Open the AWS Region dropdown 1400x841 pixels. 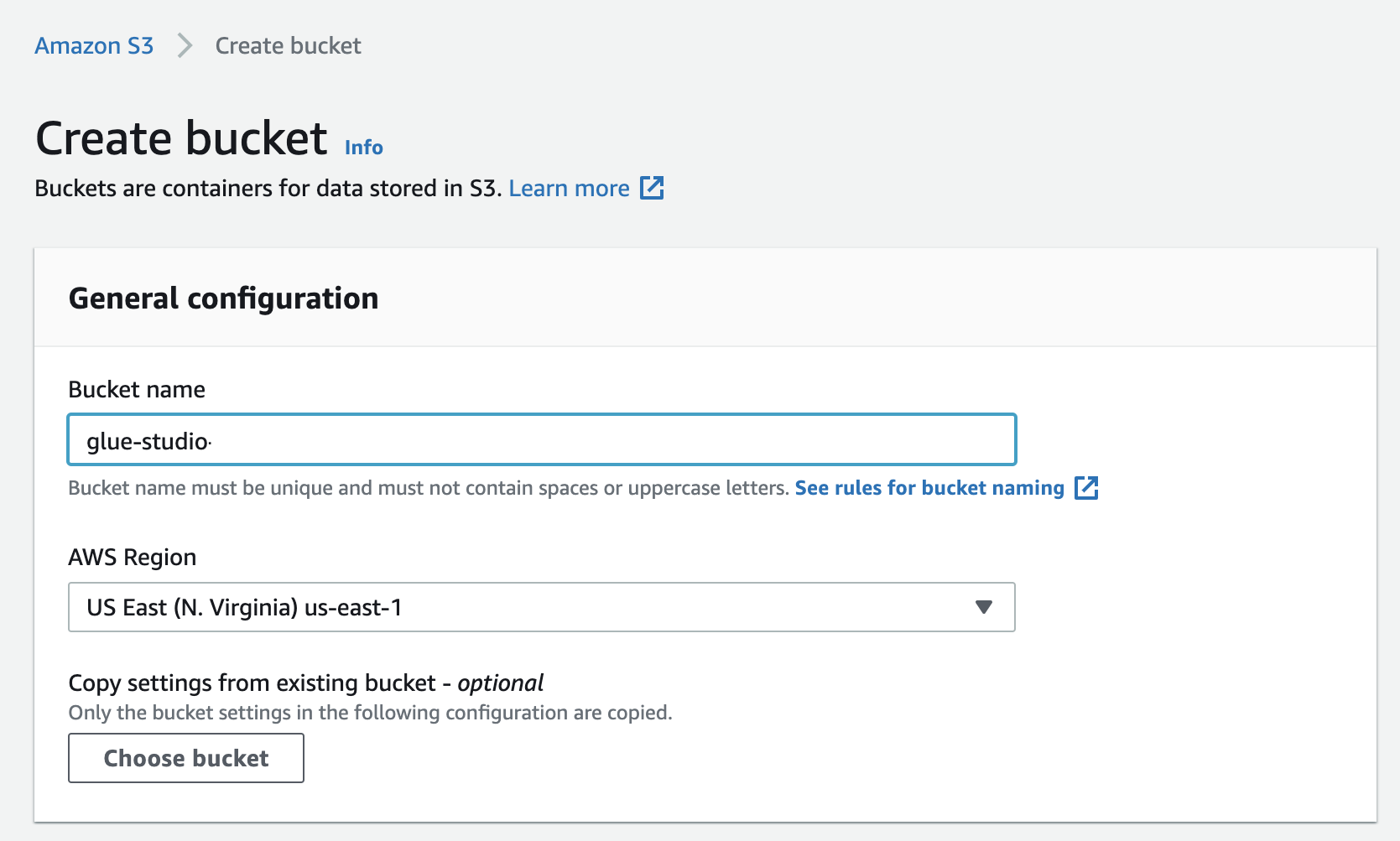pyautogui.click(x=542, y=607)
